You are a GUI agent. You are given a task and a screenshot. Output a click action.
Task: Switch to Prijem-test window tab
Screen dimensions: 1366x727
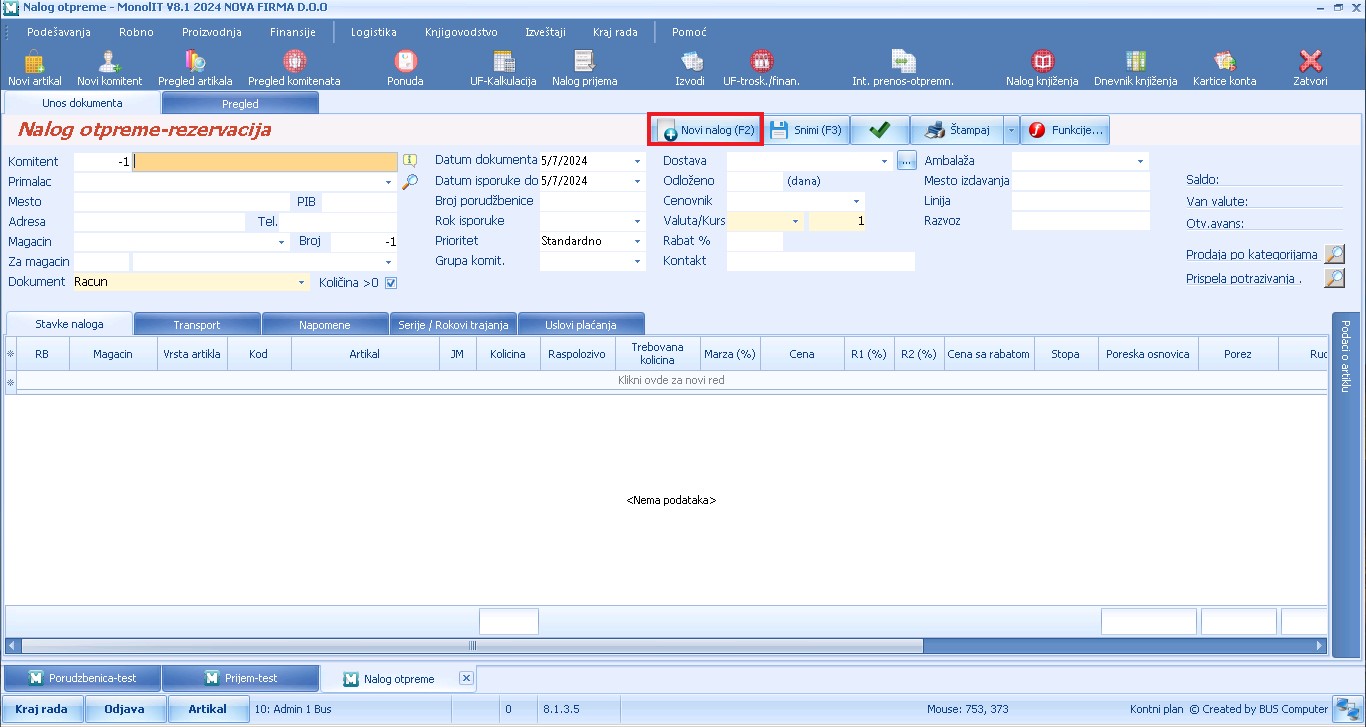point(241,678)
